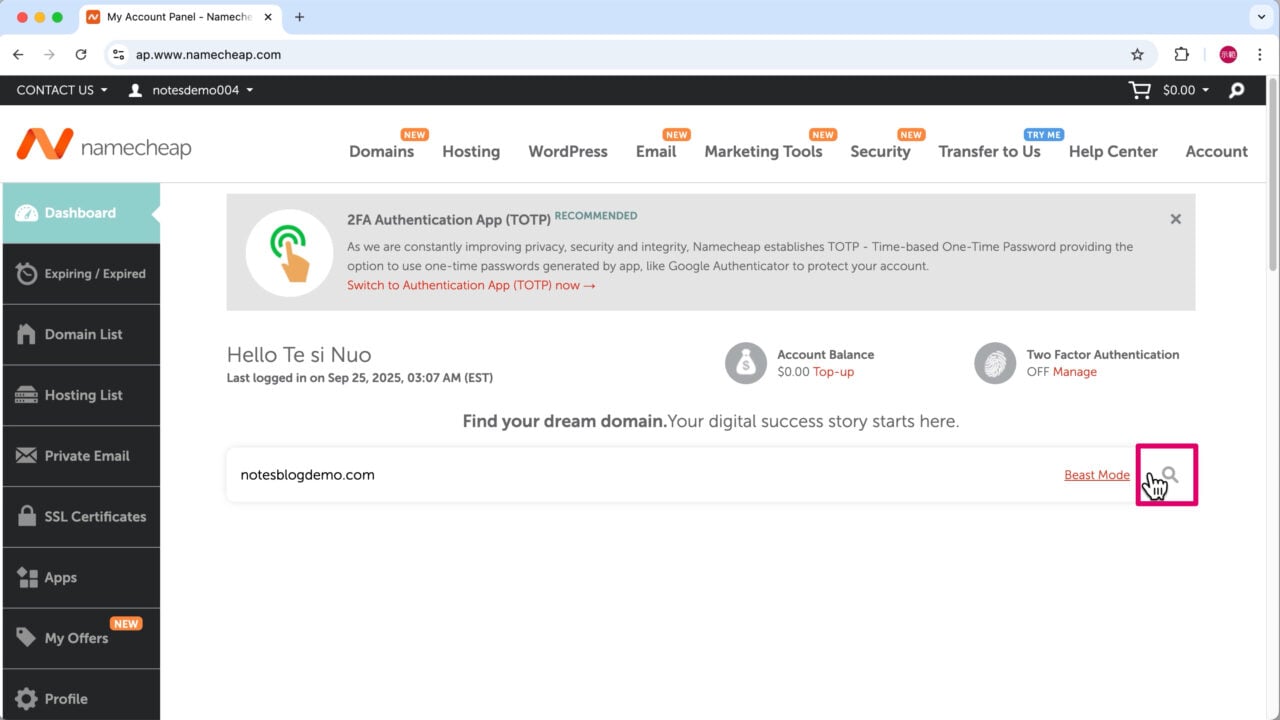Reload the page
Image resolution: width=1280 pixels, height=720 pixels.
pyautogui.click(x=81, y=55)
